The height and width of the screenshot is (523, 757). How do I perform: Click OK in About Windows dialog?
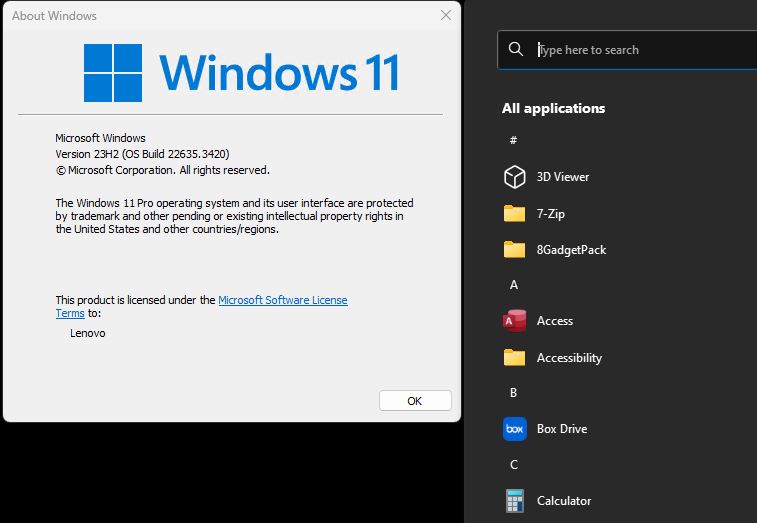415,401
